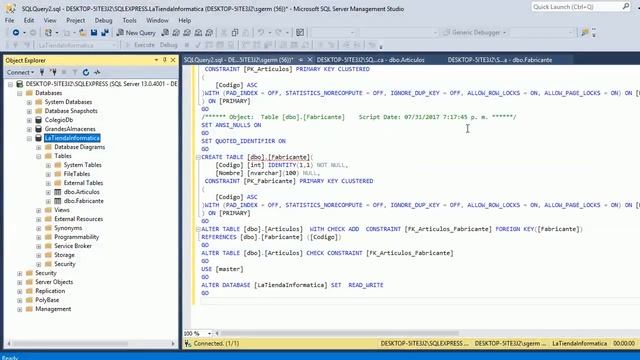This screenshot has width=640, height=360.
Task: Click the Open File folder icon
Action: click(82, 32)
